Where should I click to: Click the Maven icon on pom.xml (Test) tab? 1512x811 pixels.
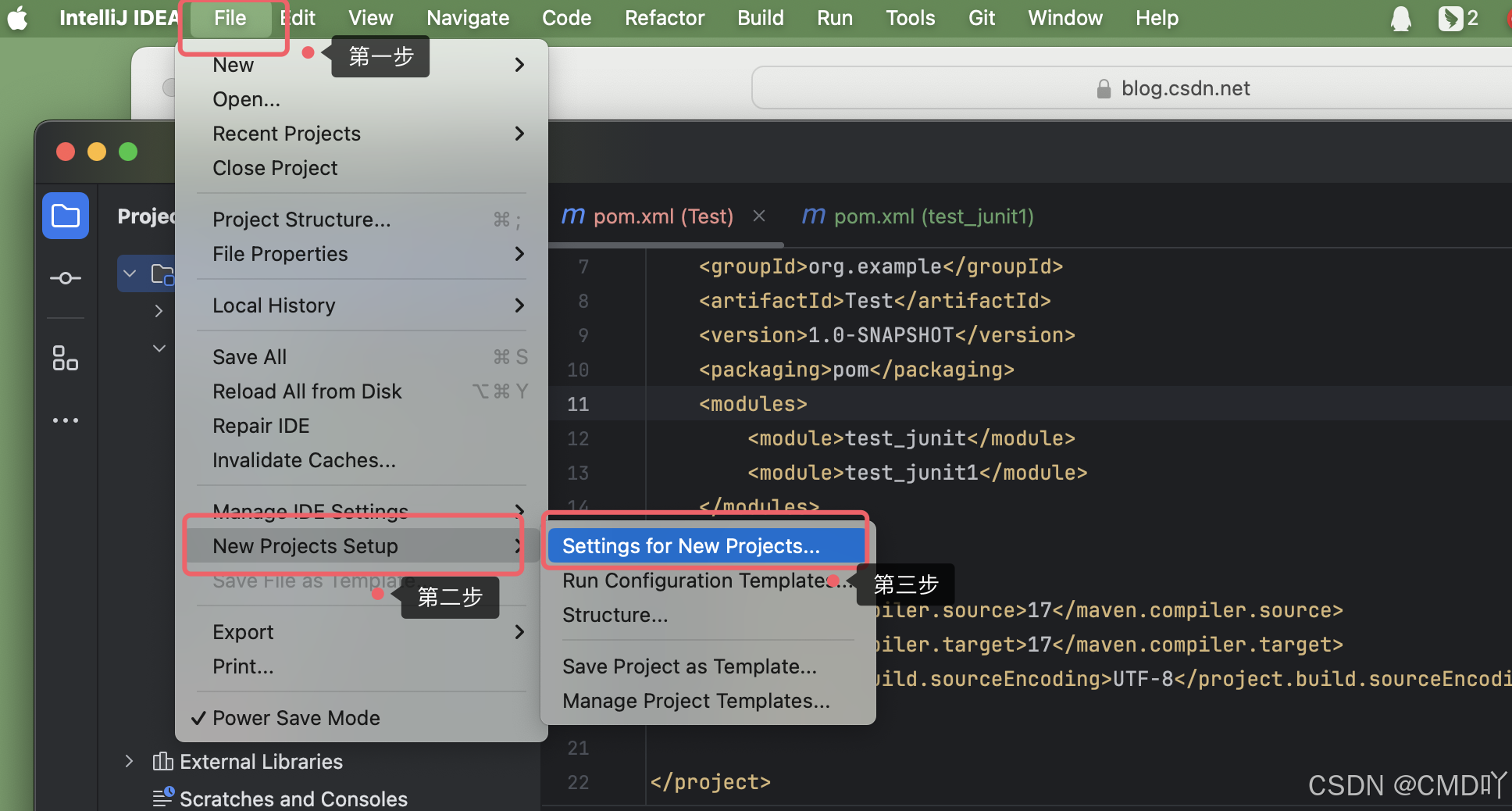pos(573,216)
